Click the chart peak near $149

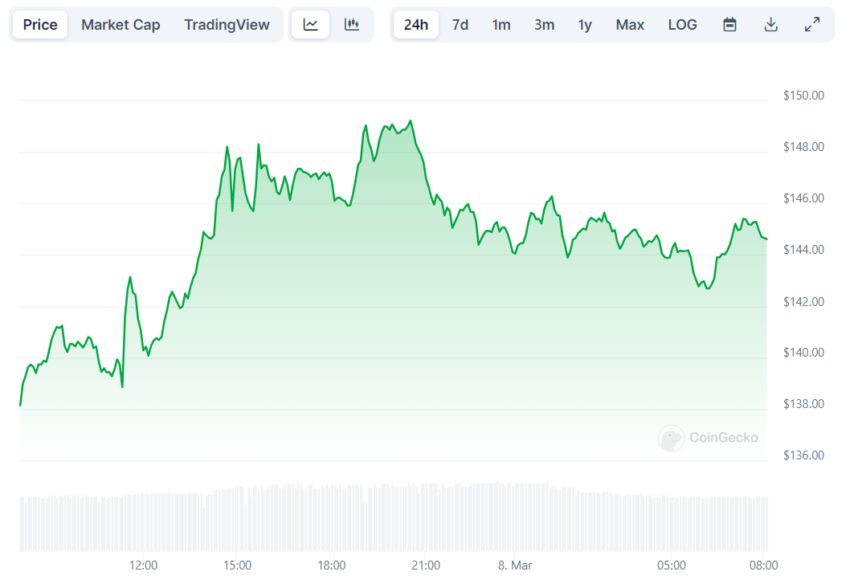tap(411, 121)
